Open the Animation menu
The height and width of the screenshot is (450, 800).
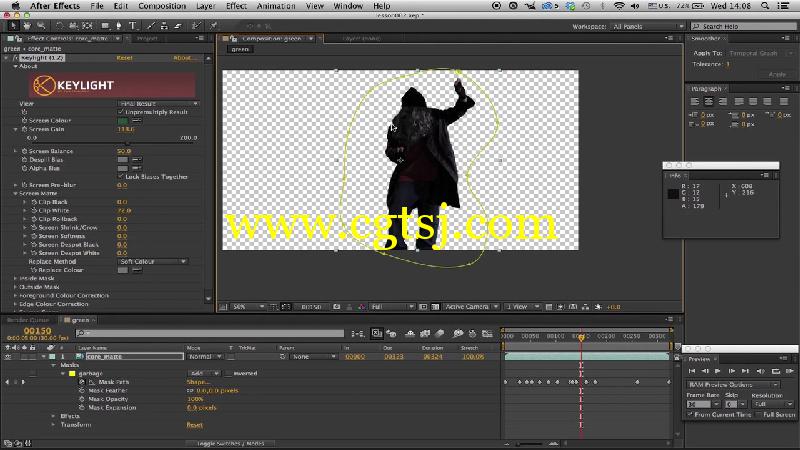click(x=276, y=6)
